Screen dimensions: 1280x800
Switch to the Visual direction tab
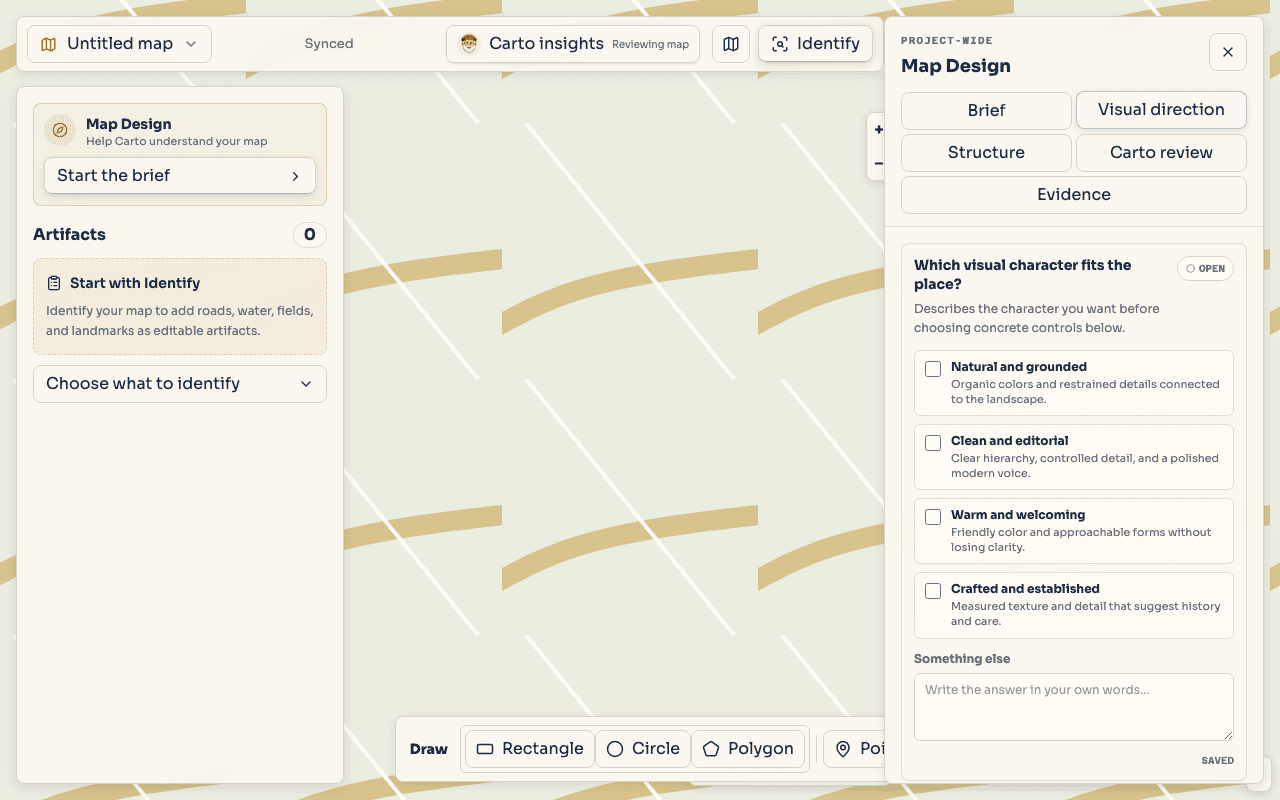click(x=1161, y=110)
